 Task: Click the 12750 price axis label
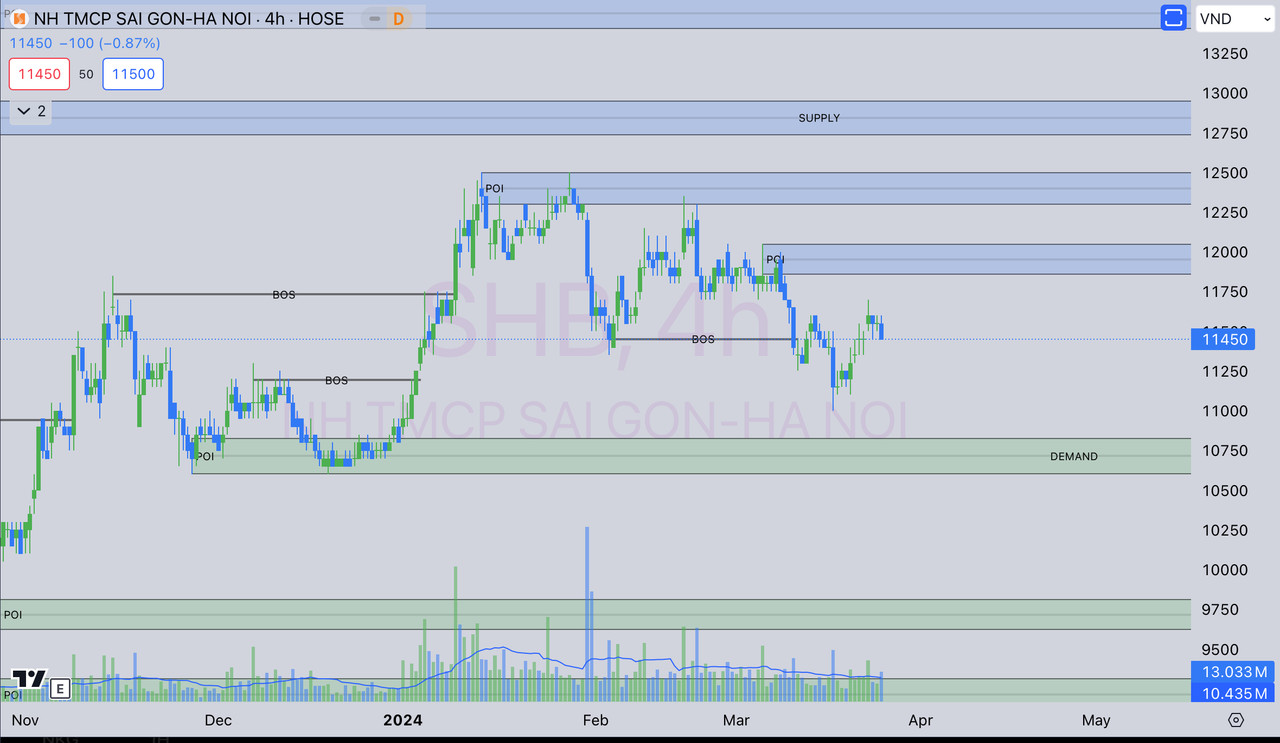(x=1223, y=133)
